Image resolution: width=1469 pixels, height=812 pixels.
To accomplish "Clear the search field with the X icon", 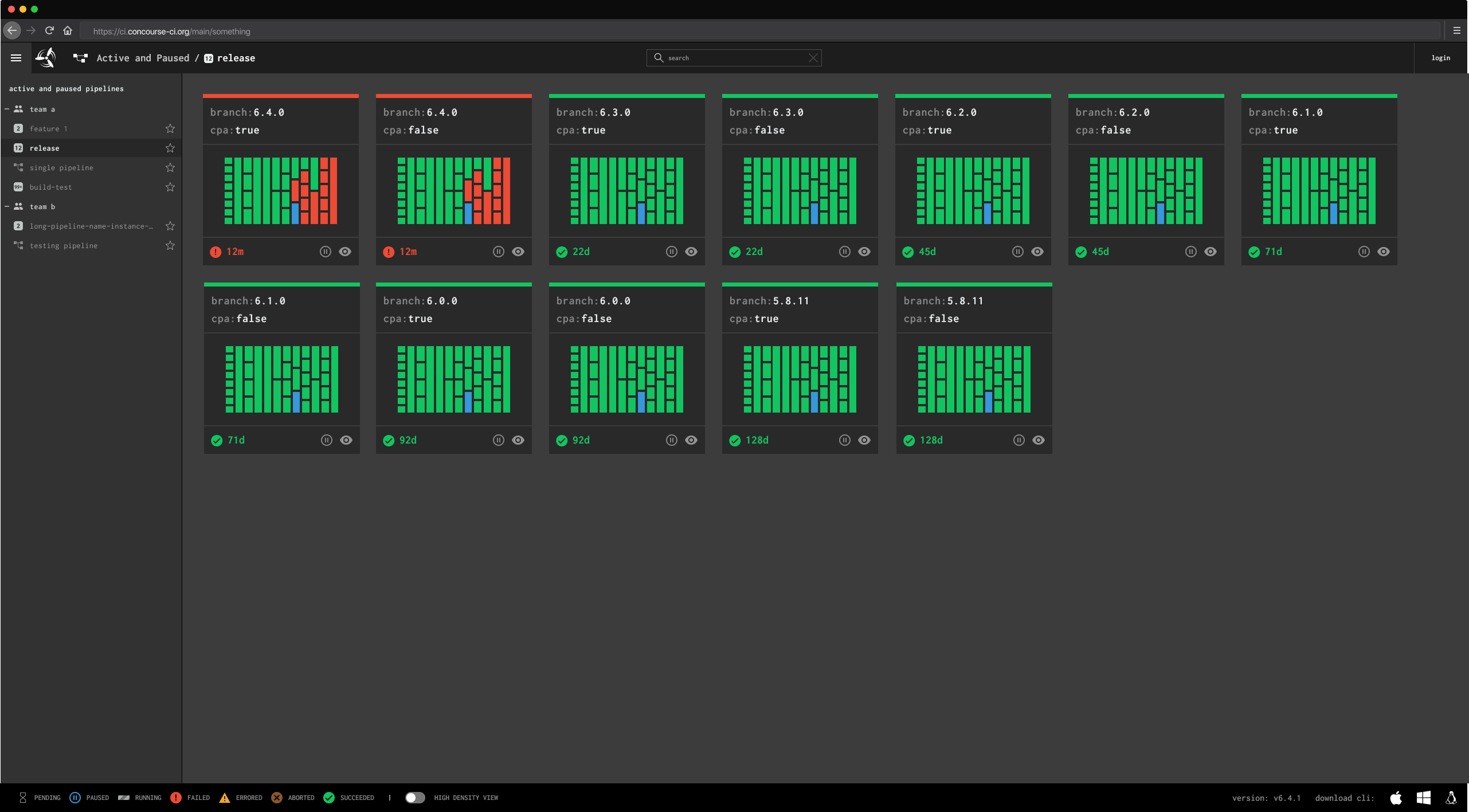I will point(813,57).
